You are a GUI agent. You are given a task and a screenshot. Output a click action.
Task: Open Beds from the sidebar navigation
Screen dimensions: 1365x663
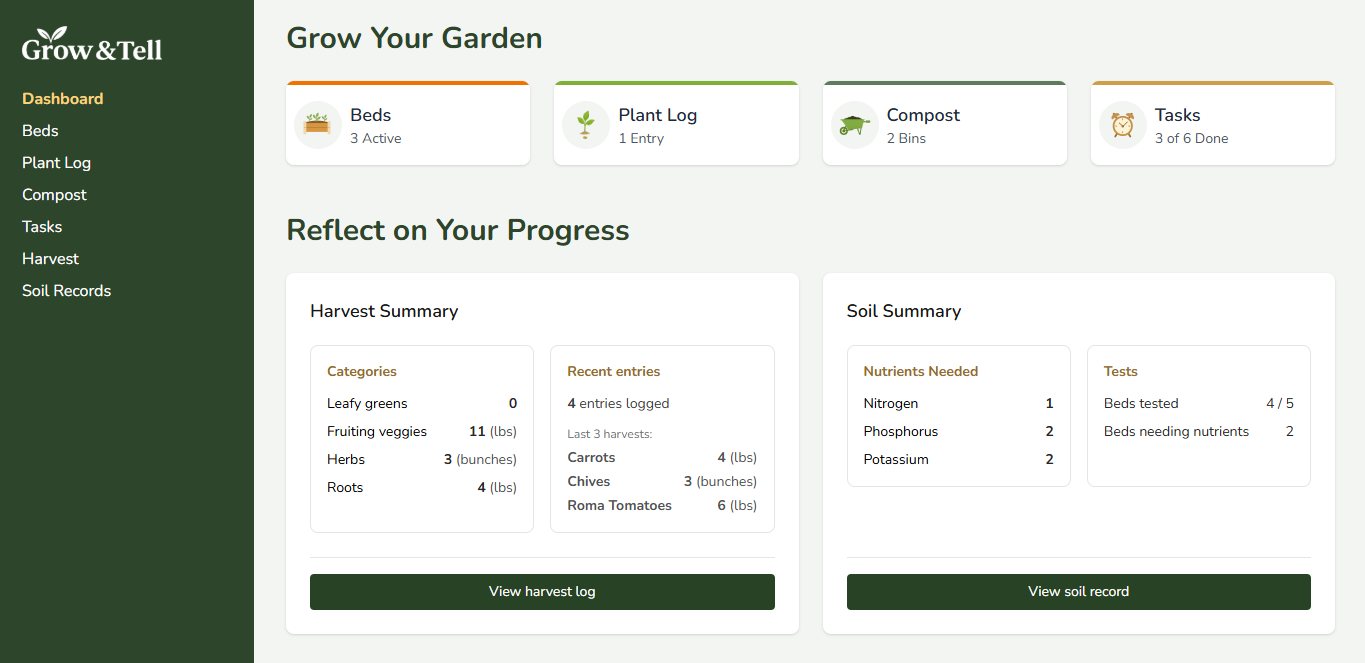coord(40,130)
